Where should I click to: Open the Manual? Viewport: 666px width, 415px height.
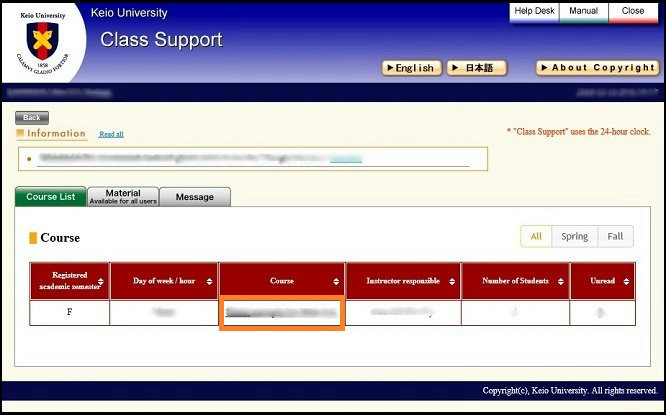click(583, 11)
